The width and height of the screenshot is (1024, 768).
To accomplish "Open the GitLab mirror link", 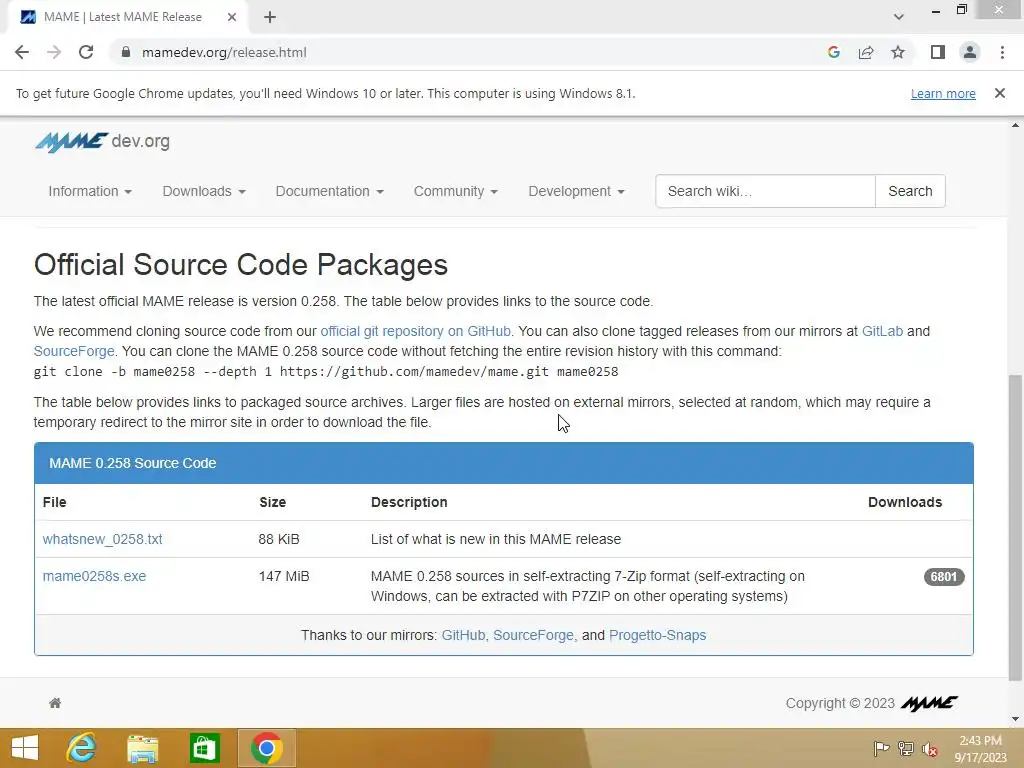I will coord(882,331).
